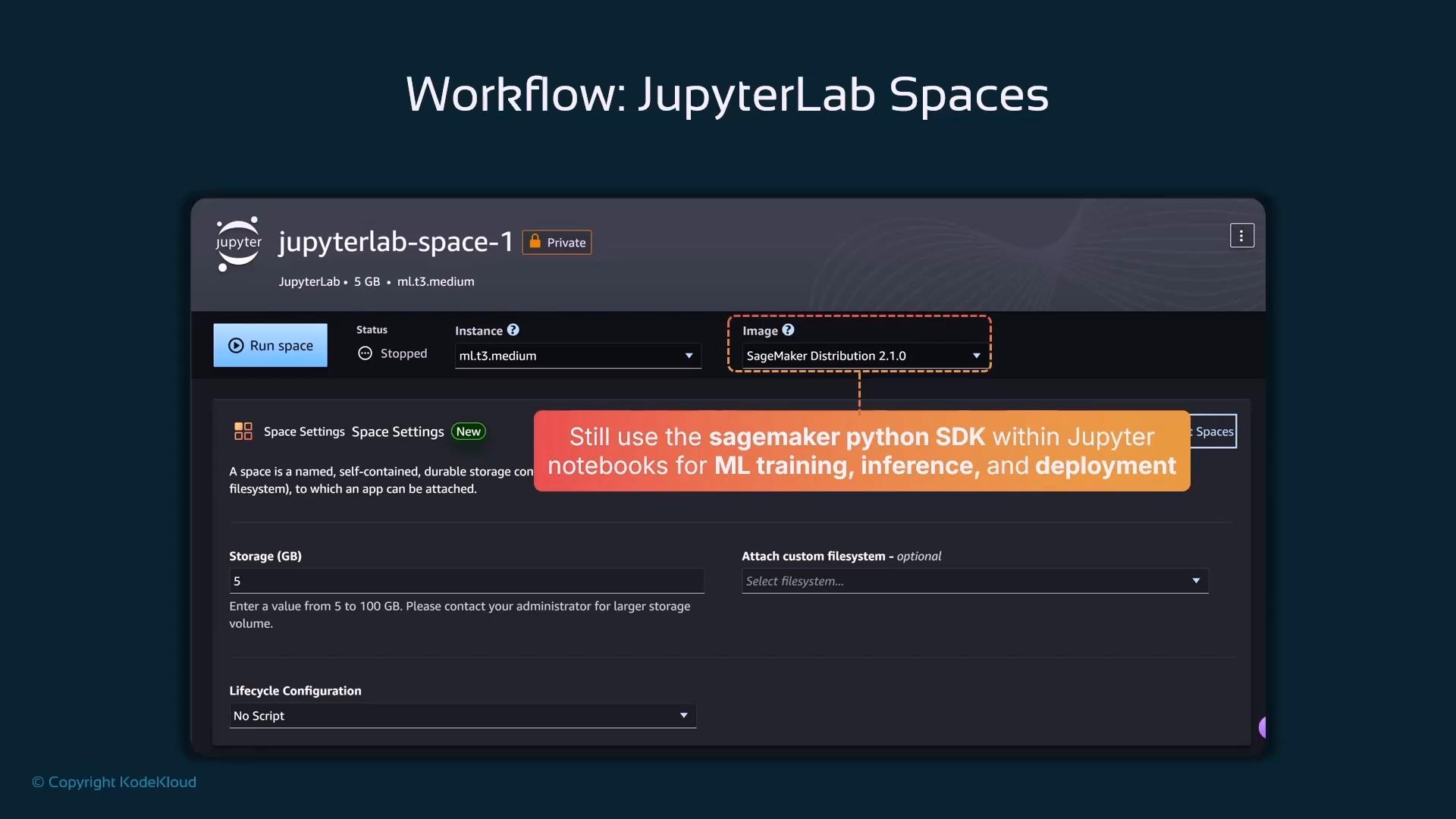Click the Jupyter logo icon
The image size is (1456, 819).
click(238, 243)
